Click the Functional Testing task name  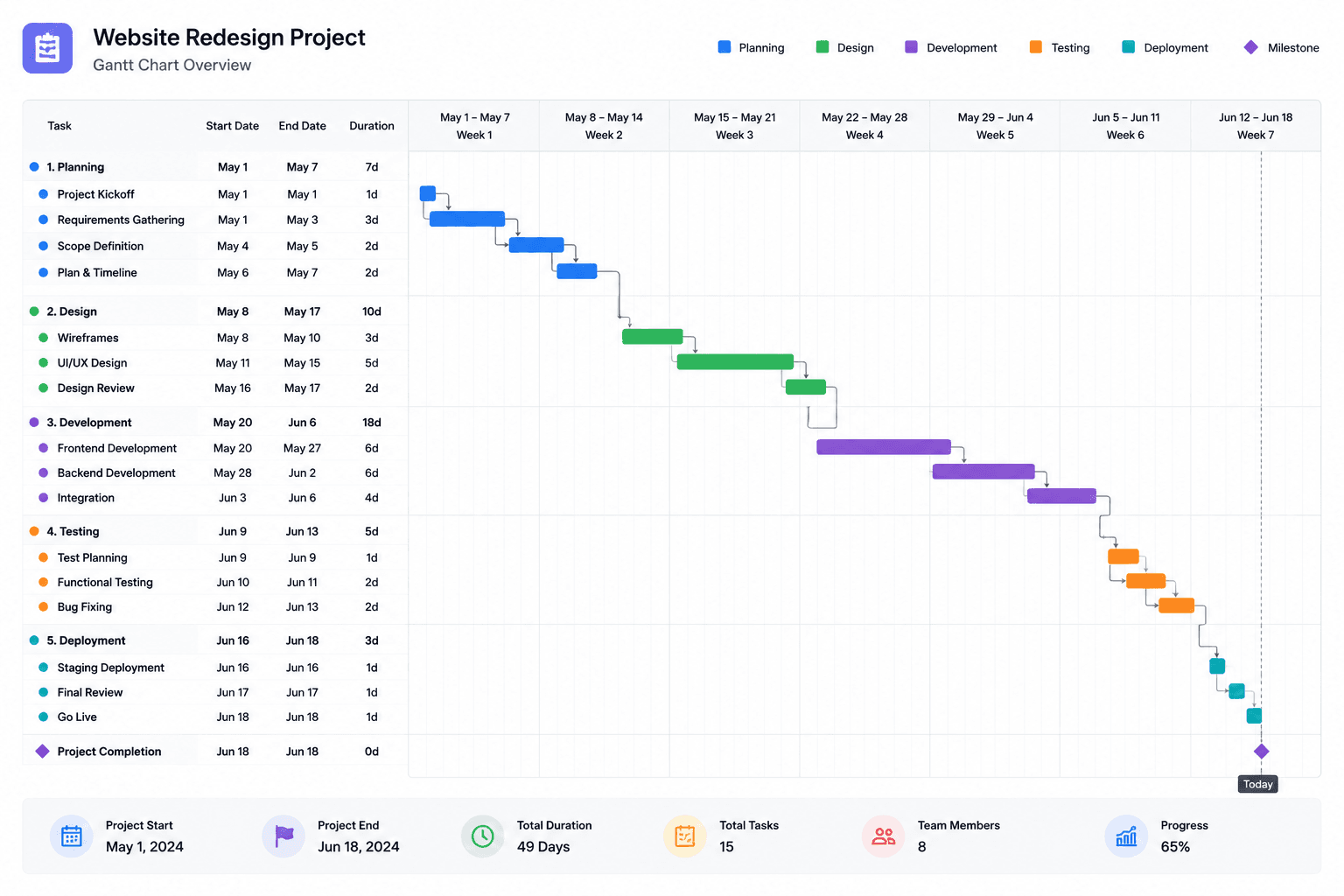(105, 582)
